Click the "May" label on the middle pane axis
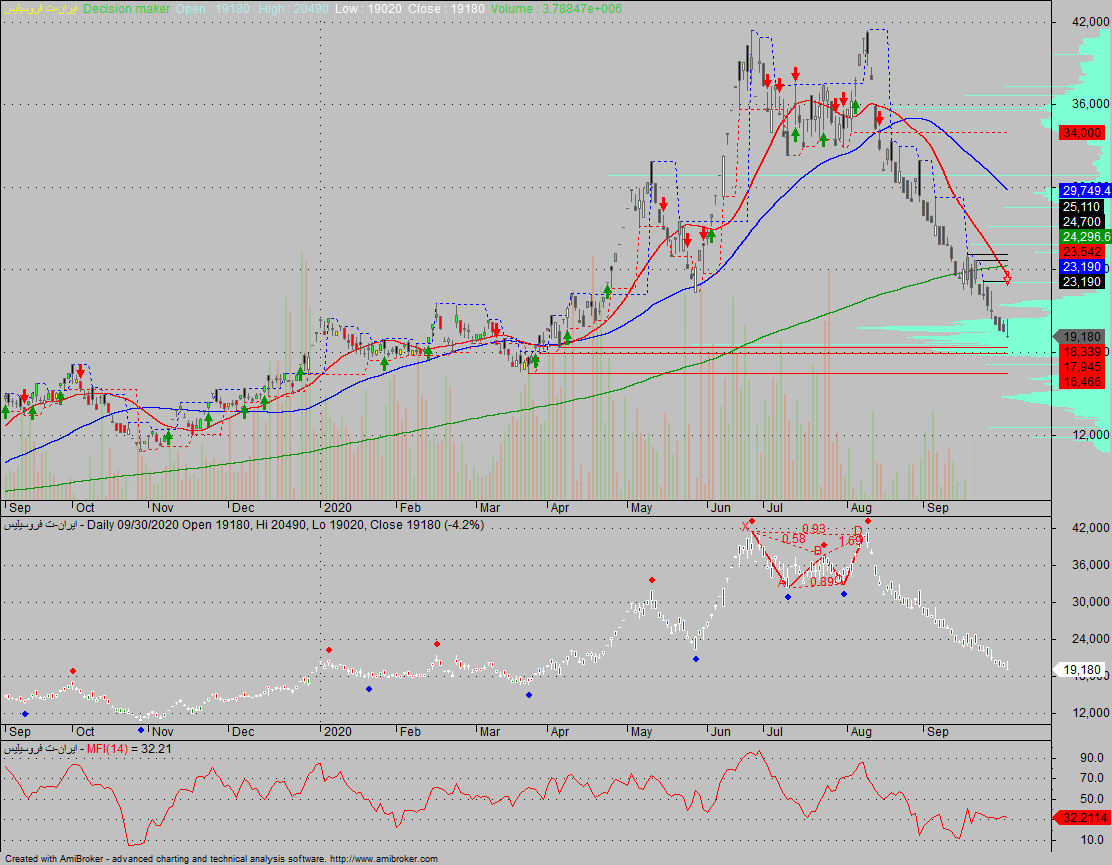This screenshot has width=1112, height=865. tap(642, 732)
